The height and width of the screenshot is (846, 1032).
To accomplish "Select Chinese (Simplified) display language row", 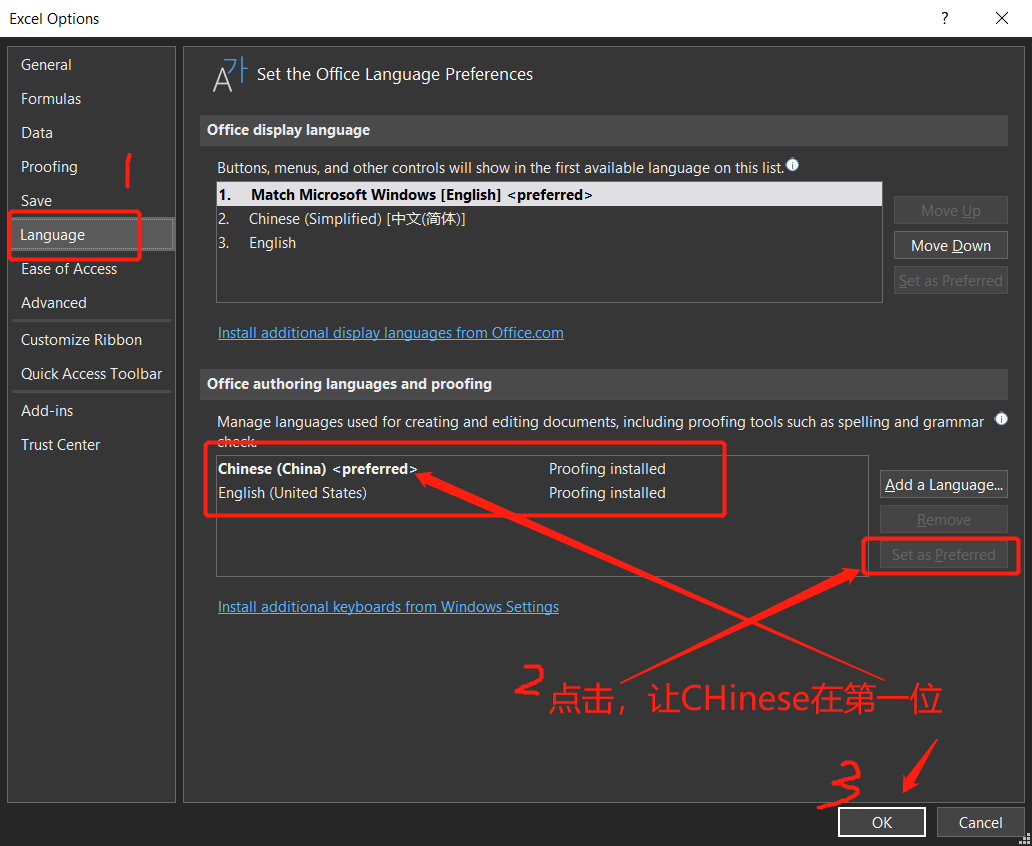I will click(549, 219).
